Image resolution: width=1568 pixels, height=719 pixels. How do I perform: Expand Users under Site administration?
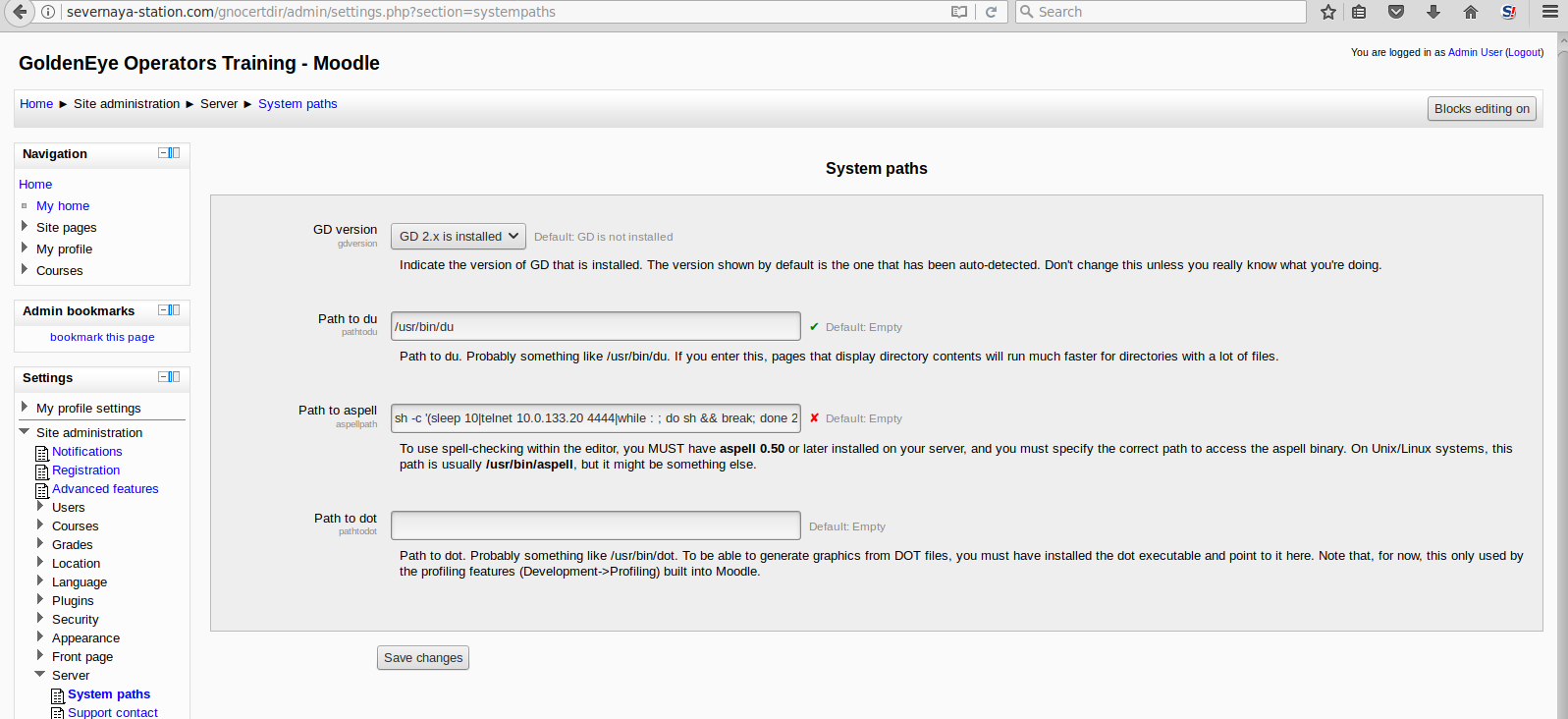click(x=40, y=507)
